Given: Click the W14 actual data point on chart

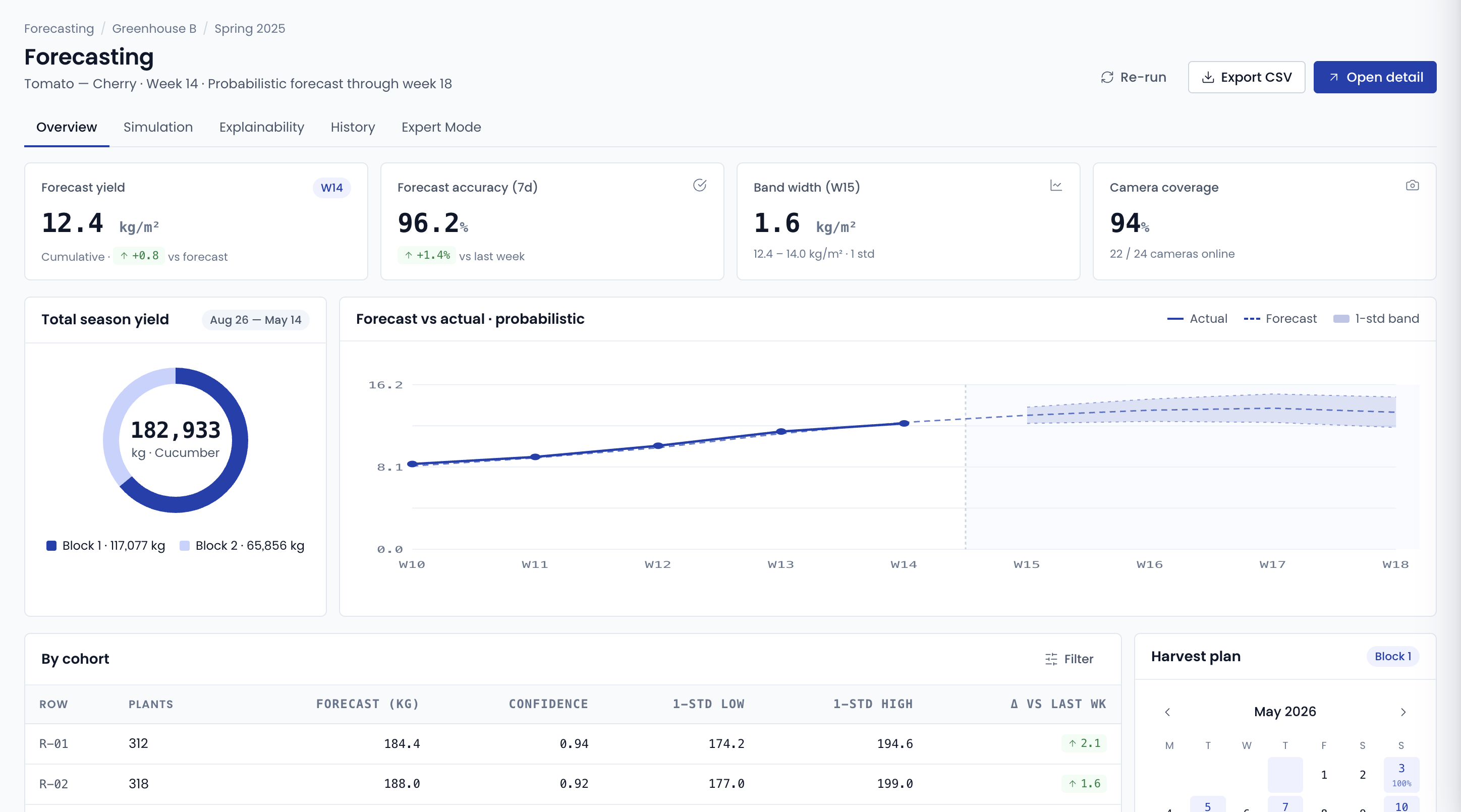Looking at the screenshot, I should [x=904, y=424].
